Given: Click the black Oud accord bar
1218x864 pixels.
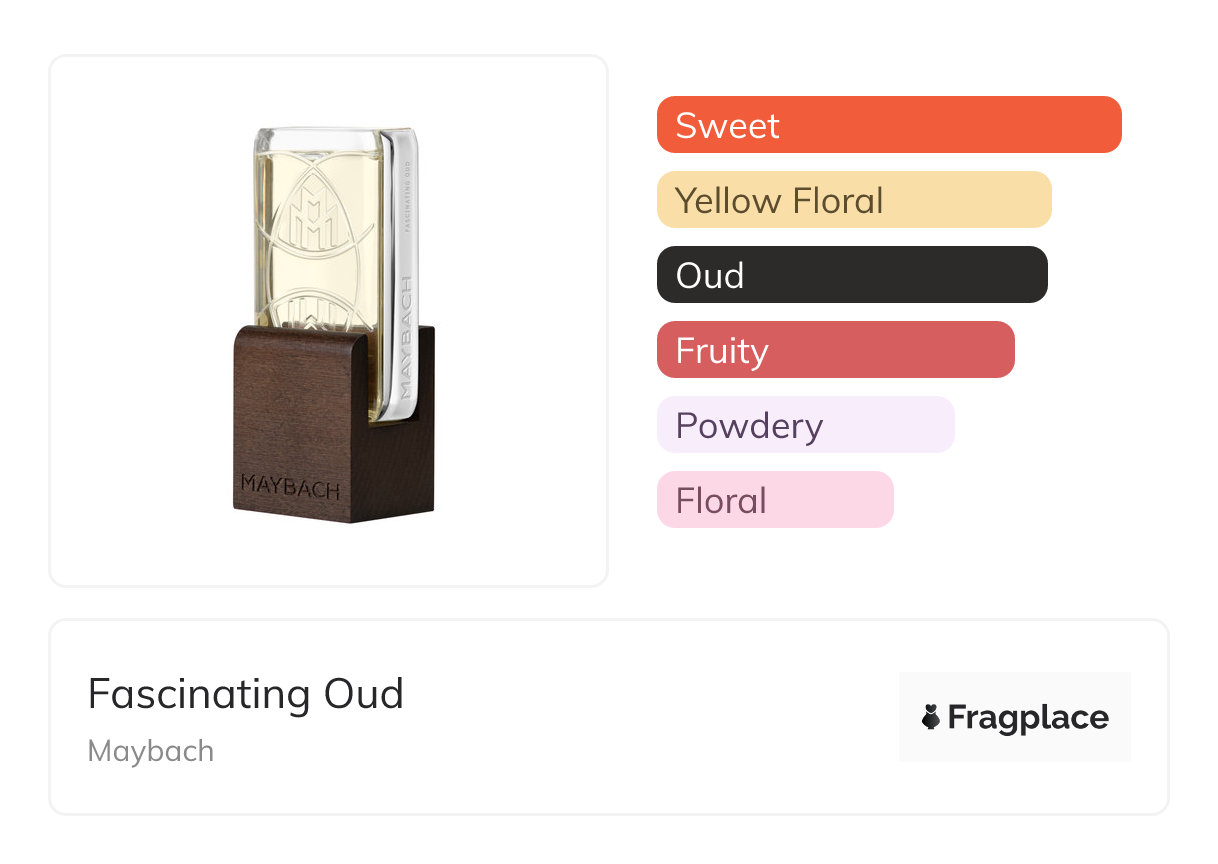Looking at the screenshot, I should point(851,275).
